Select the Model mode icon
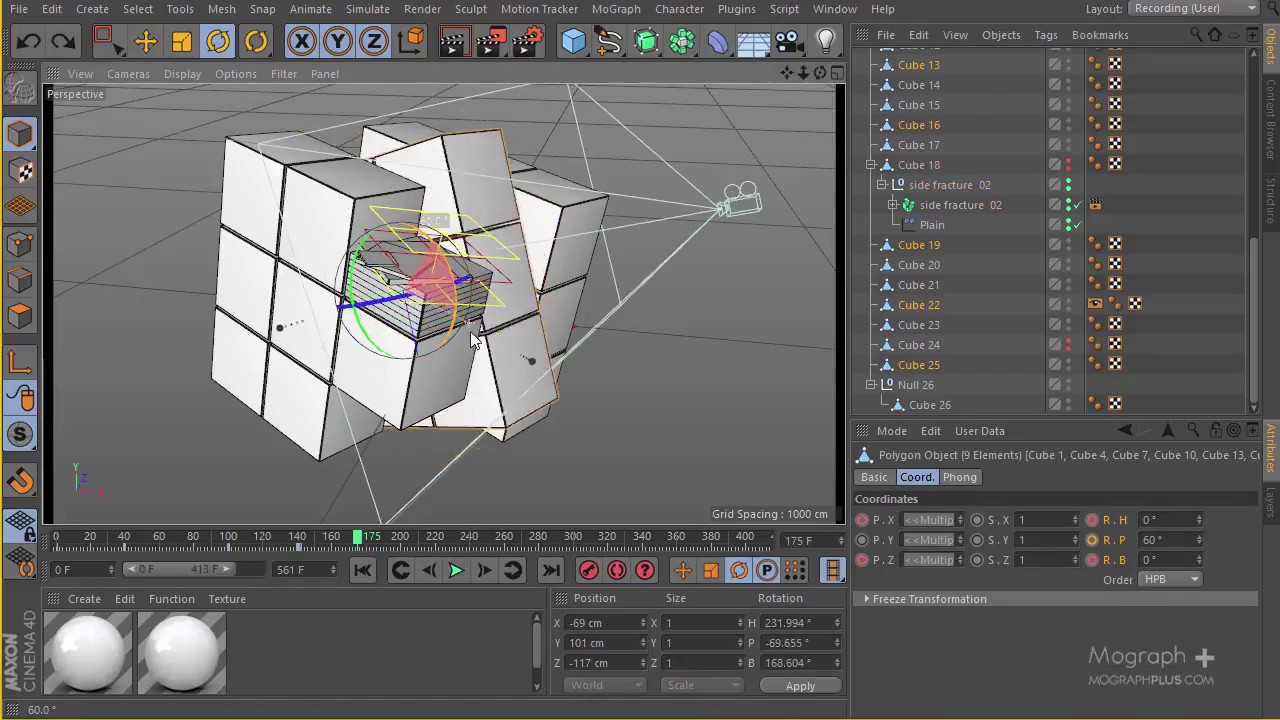This screenshot has width=1280, height=720. pyautogui.click(x=20, y=134)
